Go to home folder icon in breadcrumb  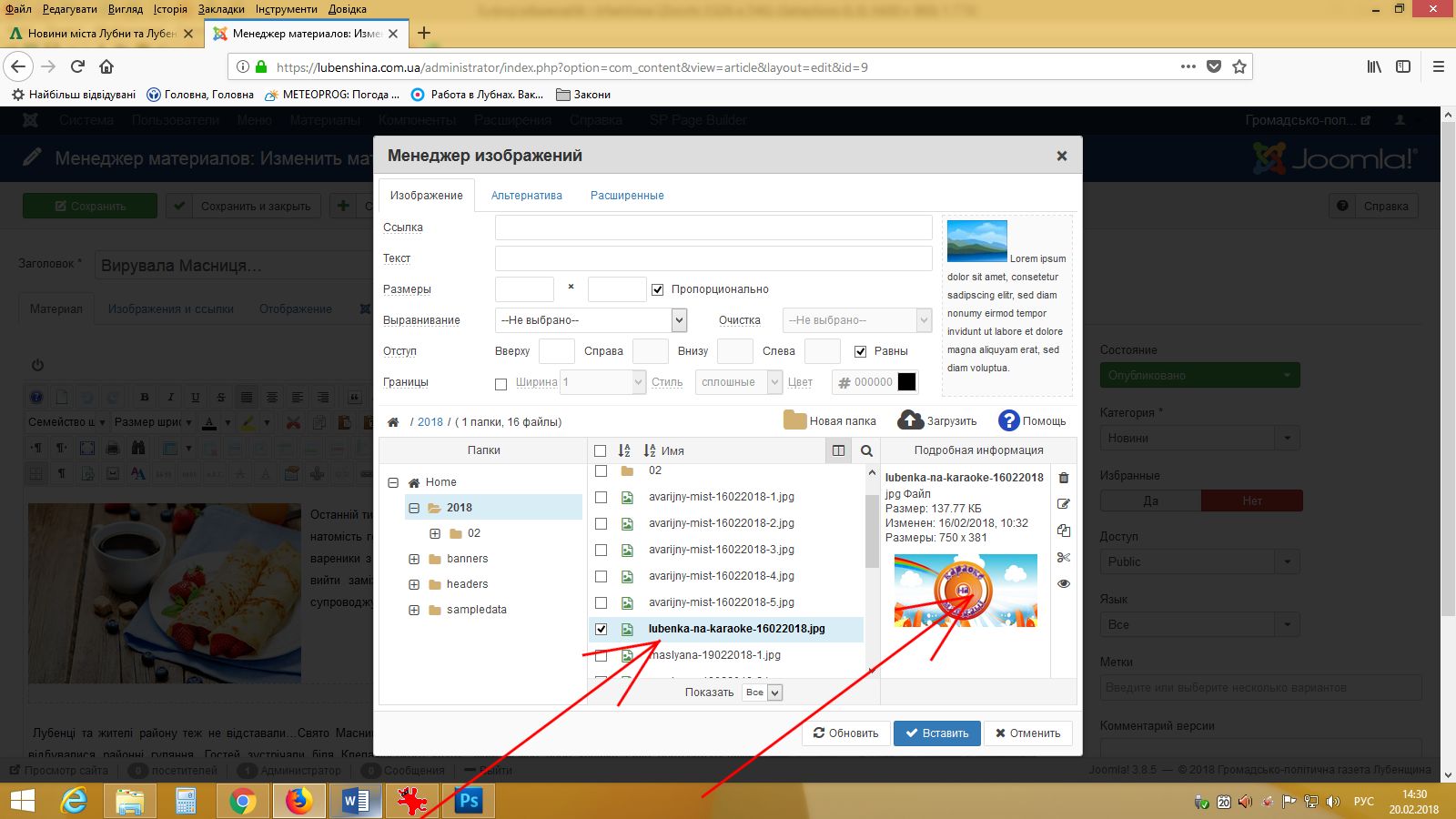click(393, 422)
